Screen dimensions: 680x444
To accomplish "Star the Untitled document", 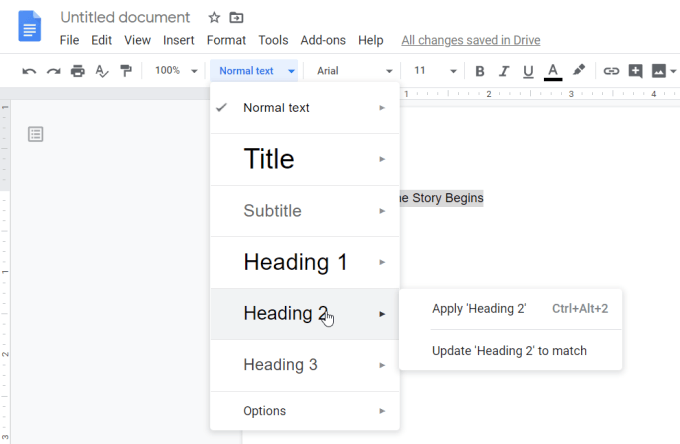I will tap(214, 18).
